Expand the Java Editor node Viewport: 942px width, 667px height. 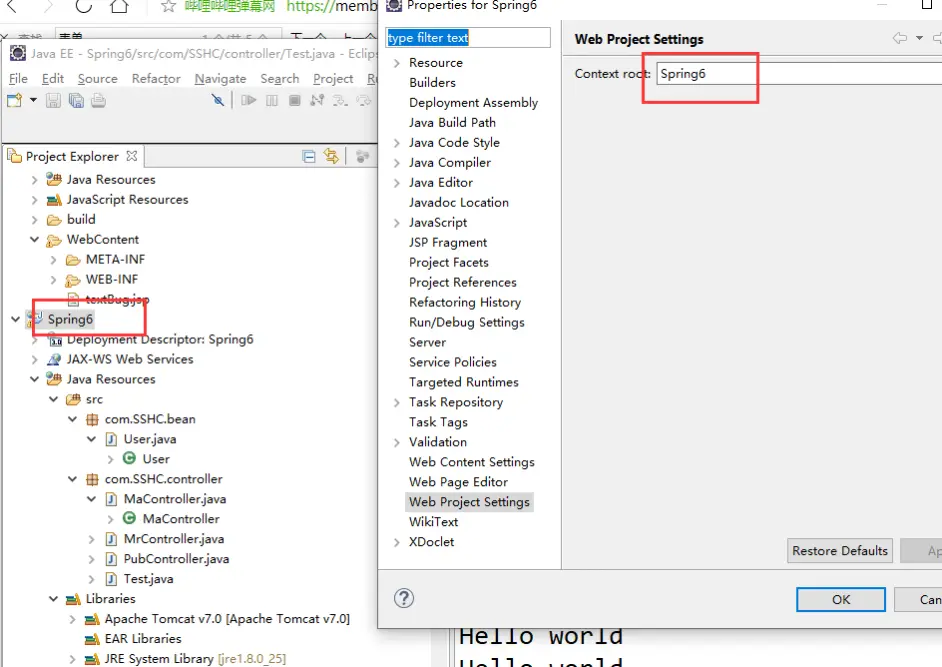click(x=397, y=183)
